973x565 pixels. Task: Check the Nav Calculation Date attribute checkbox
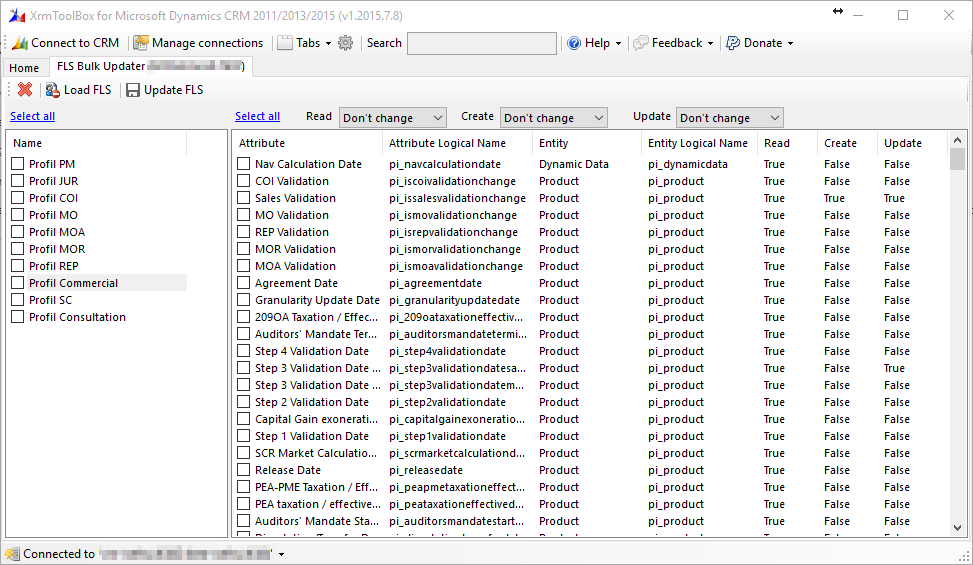click(x=244, y=164)
